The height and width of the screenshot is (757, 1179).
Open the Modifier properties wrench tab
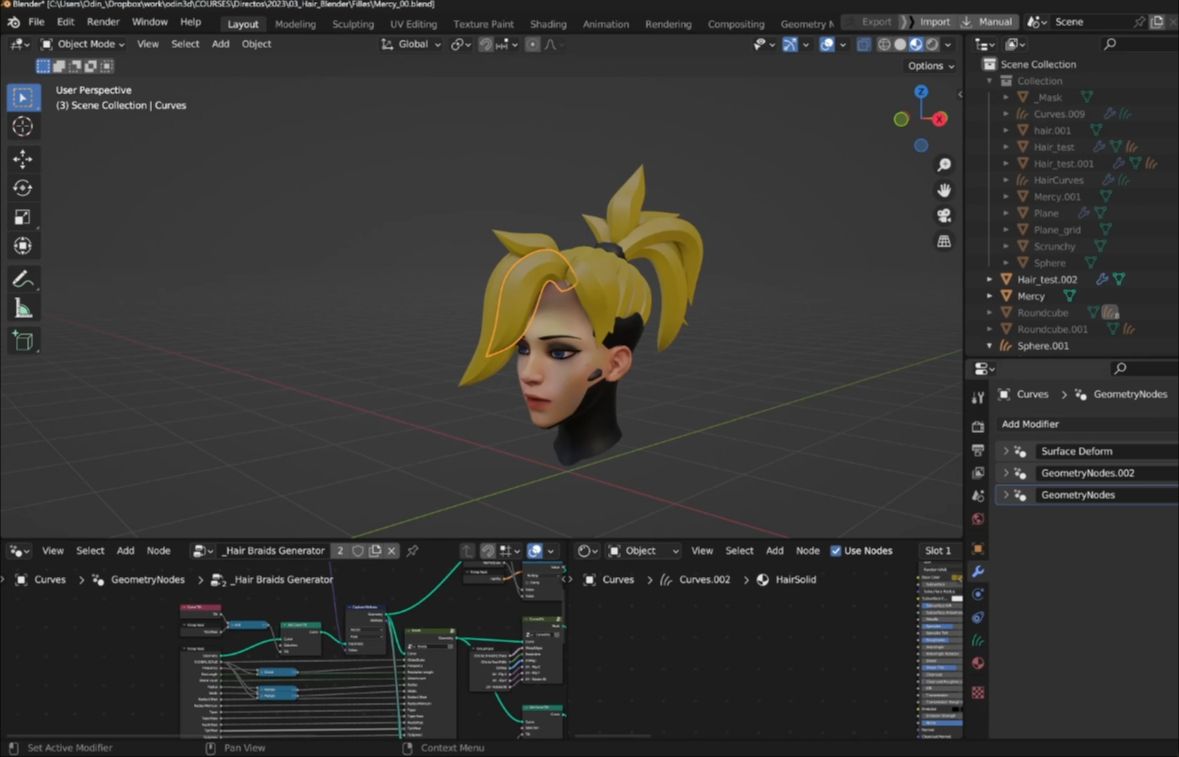coord(977,571)
